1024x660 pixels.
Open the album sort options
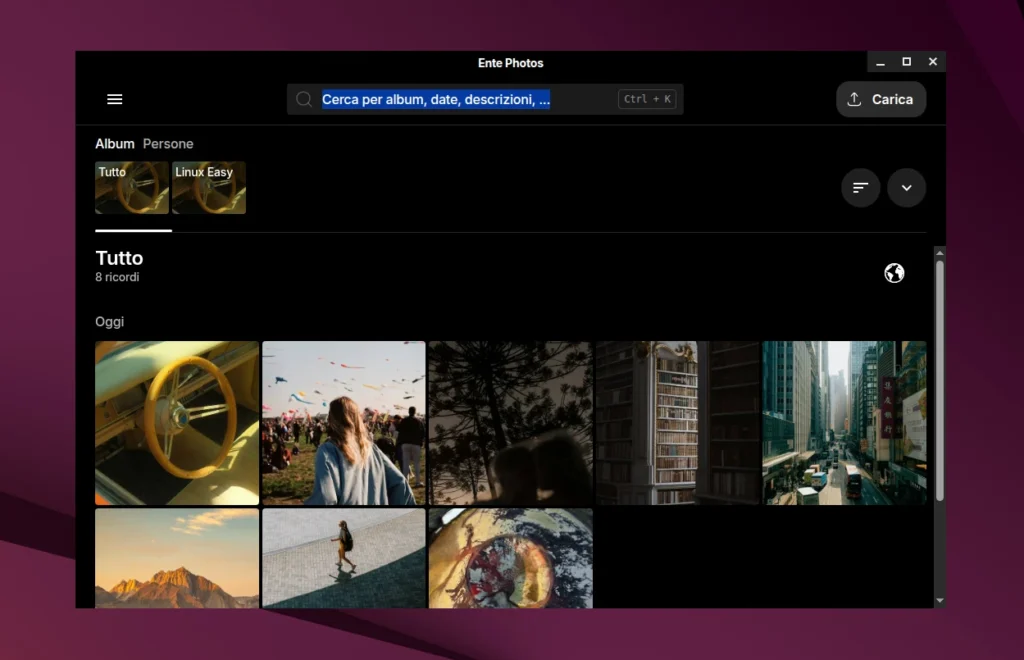pos(860,188)
